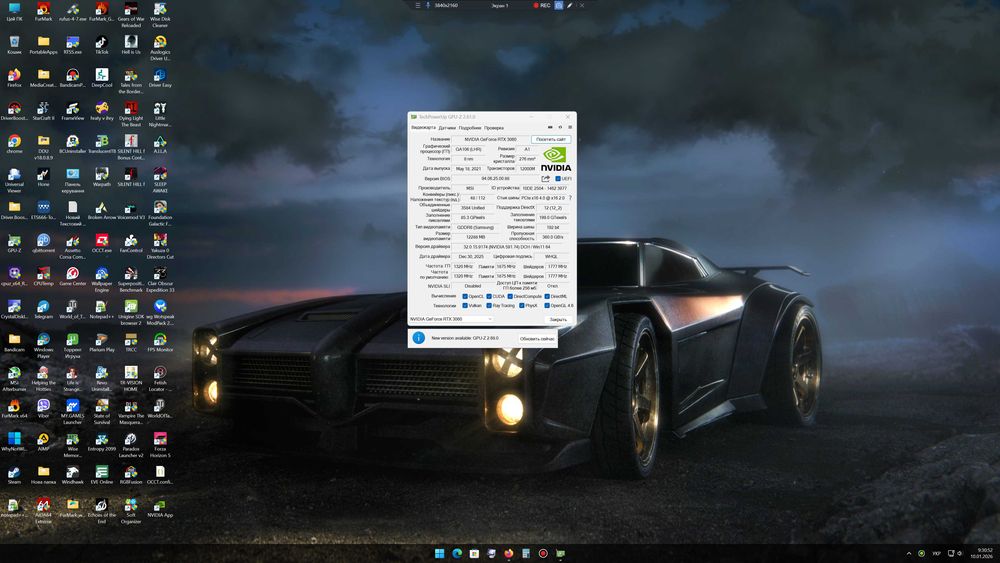Image resolution: width=1000 pixels, height=563 pixels.
Task: Click the NVIDIA logo in GPU-Z
Action: point(555,159)
